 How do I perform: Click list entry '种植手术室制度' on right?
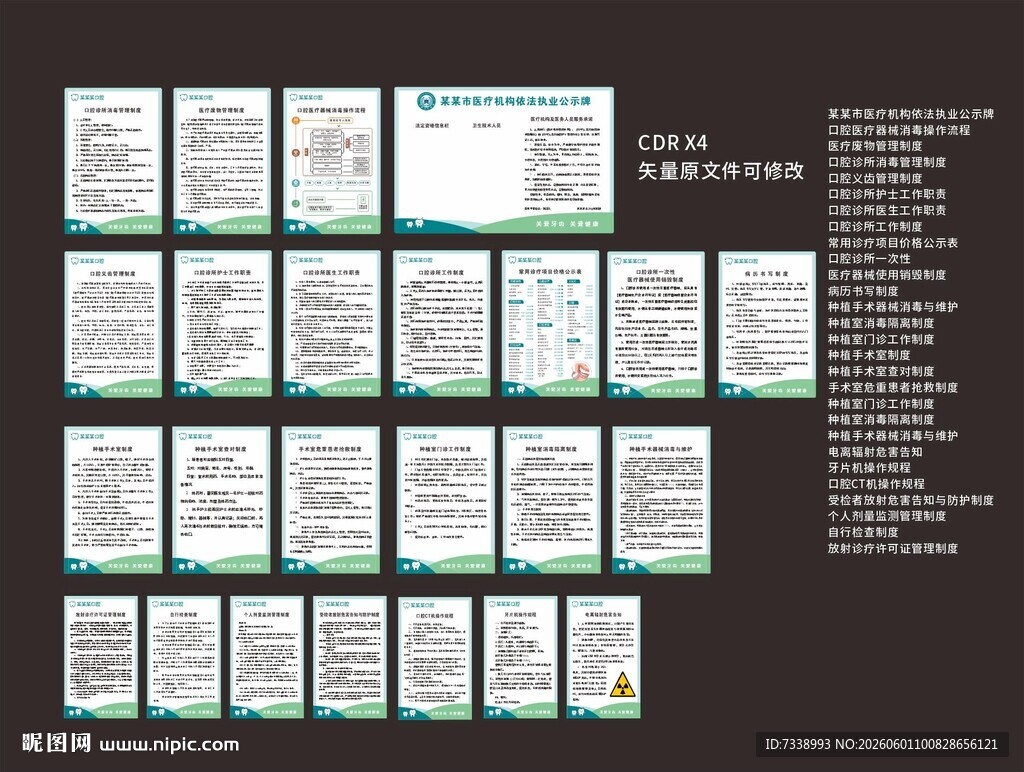point(869,355)
